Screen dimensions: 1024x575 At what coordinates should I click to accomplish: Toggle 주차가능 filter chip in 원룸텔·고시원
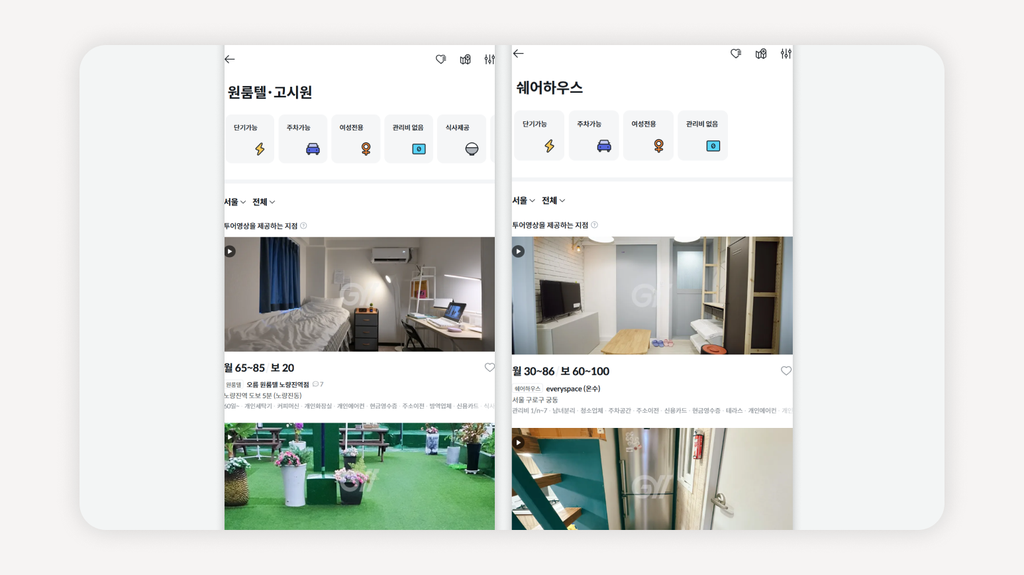303,139
